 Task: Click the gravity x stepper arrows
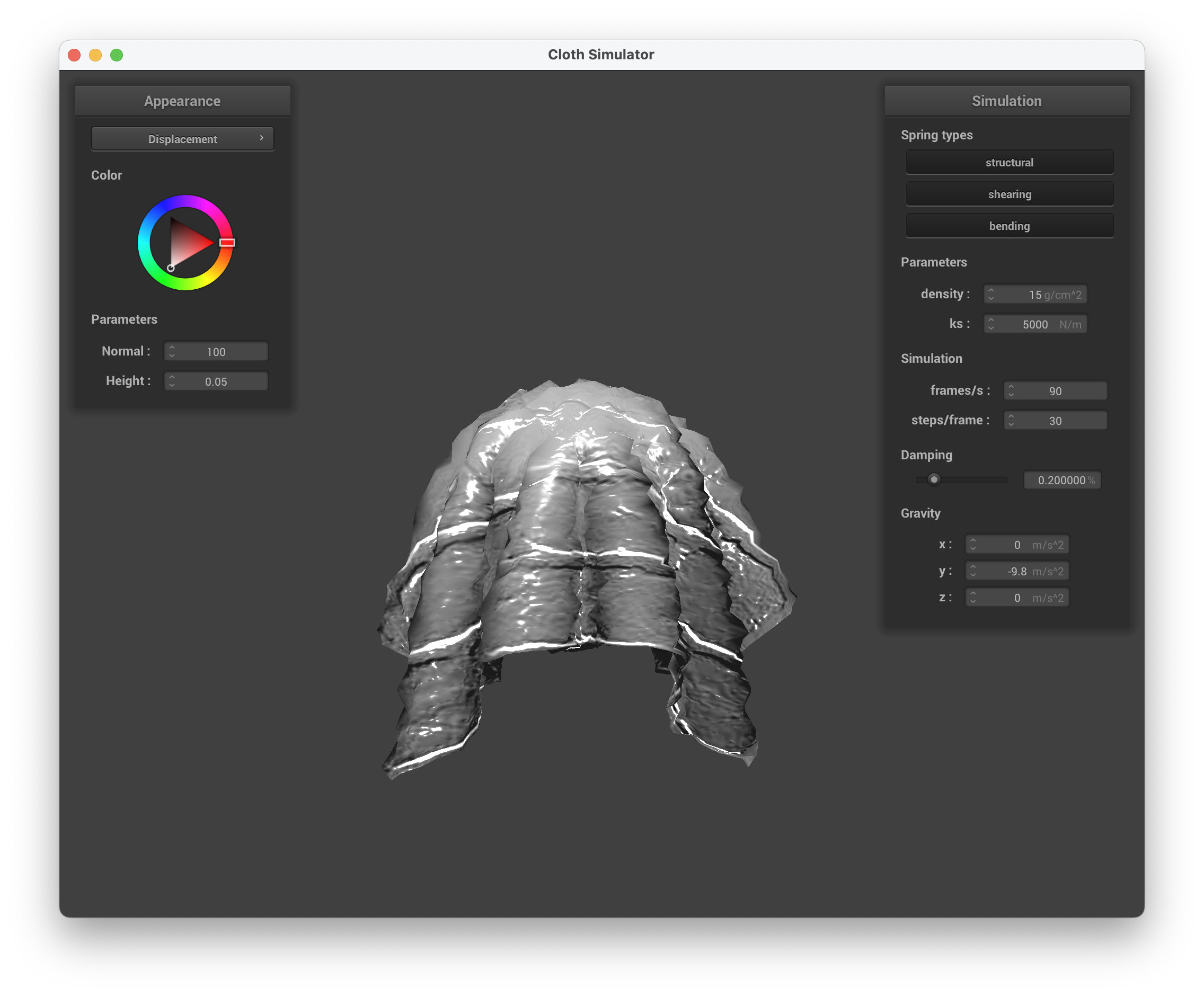[972, 544]
